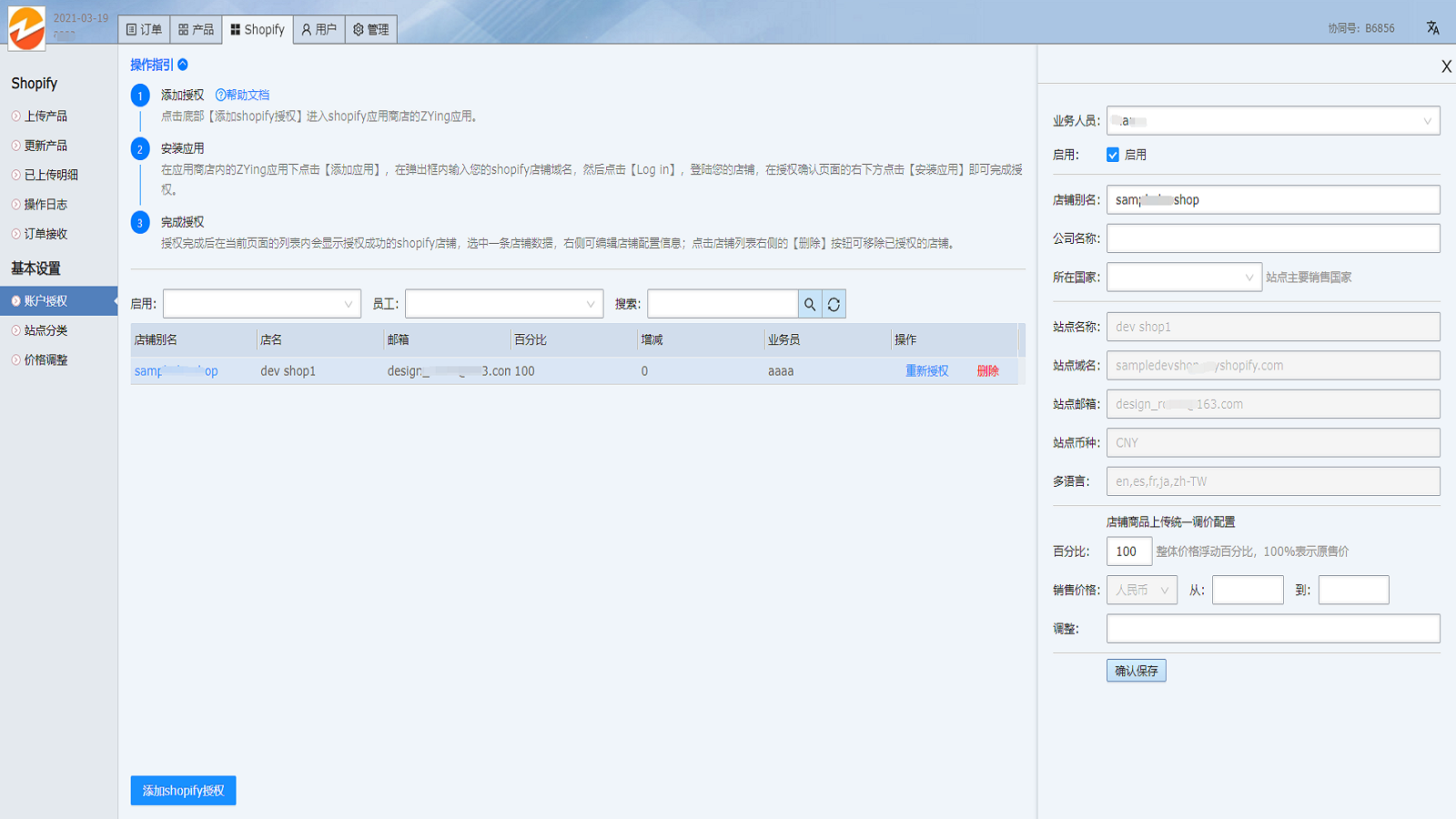Click the shop alias link in table row
This screenshot has height=819, width=1456.
tap(177, 371)
